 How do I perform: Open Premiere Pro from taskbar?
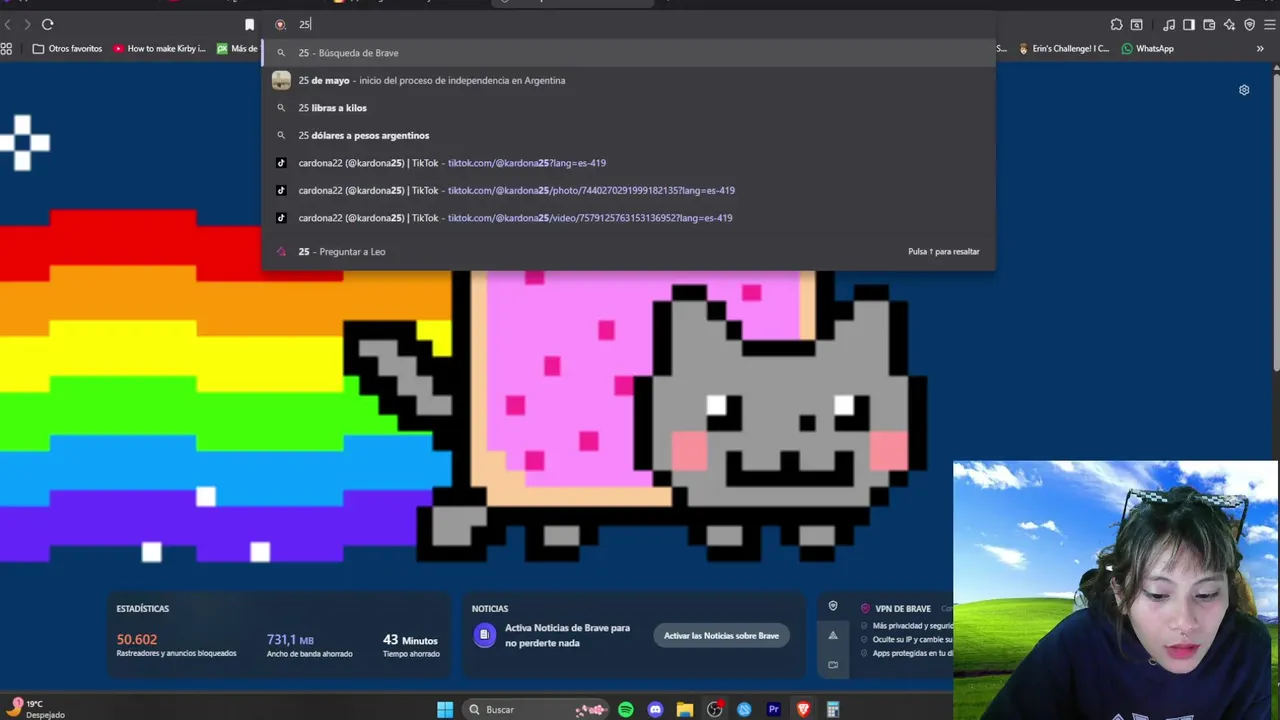(x=773, y=710)
